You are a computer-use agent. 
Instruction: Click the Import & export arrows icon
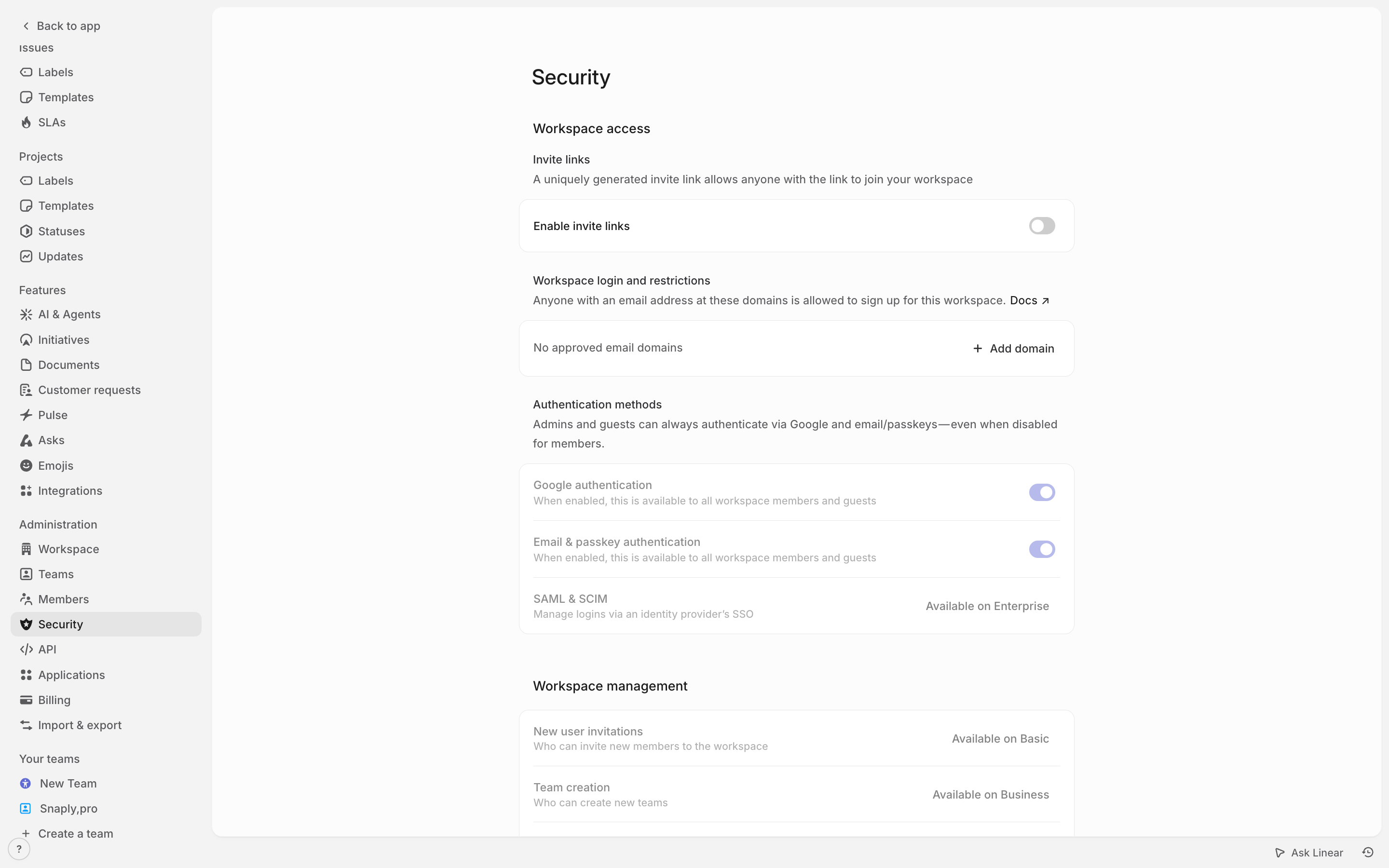click(x=26, y=725)
